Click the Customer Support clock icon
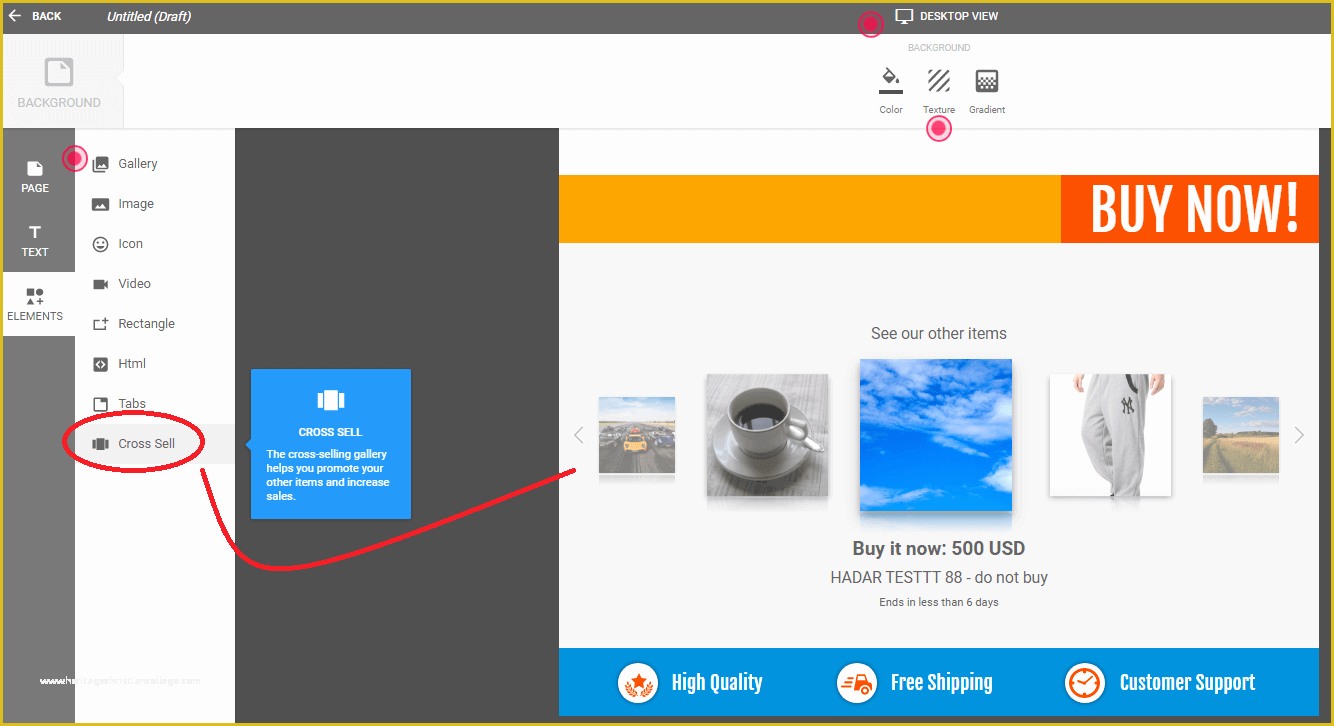This screenshot has height=726, width=1334. (x=1085, y=683)
